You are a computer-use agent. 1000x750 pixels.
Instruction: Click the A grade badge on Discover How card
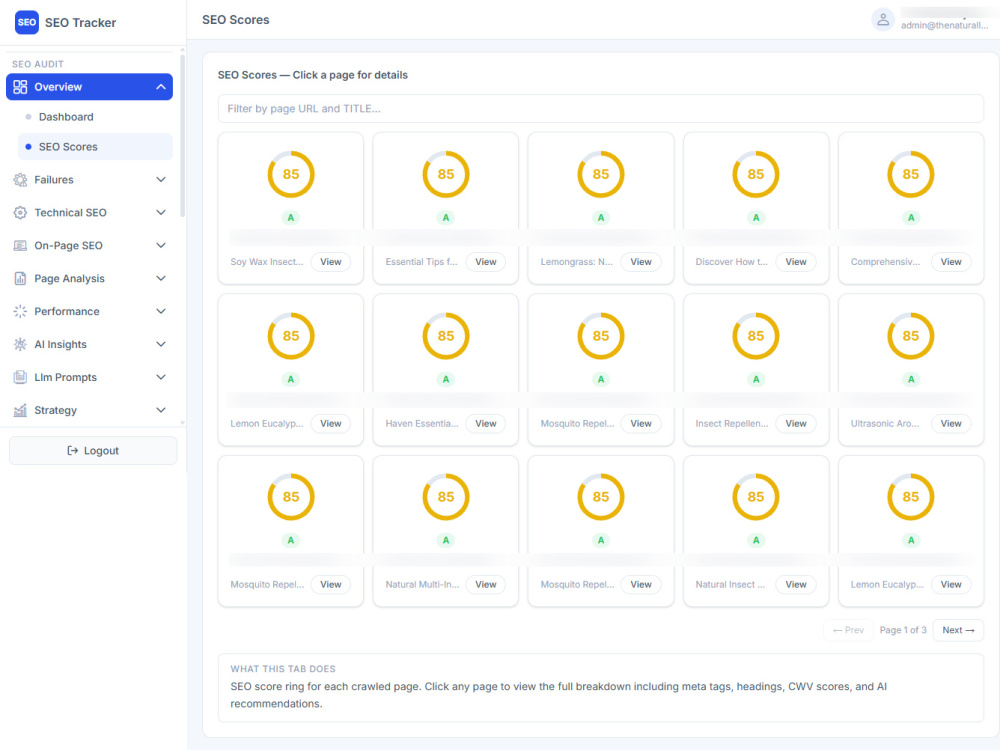click(756, 217)
